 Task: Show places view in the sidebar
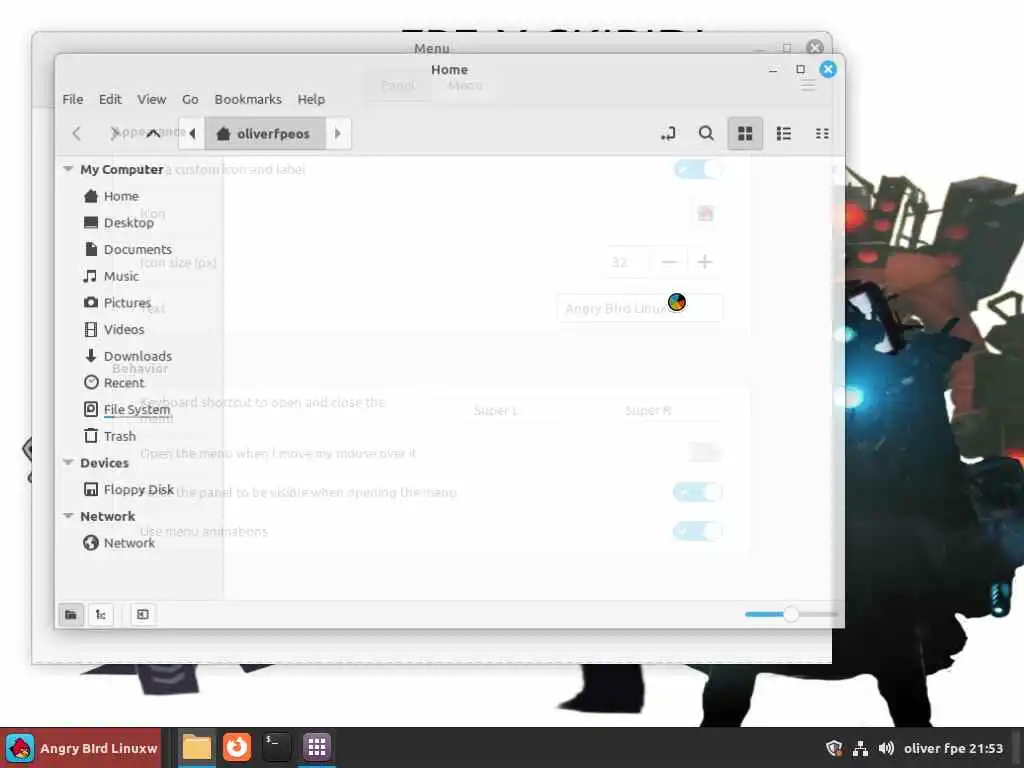[71, 615]
